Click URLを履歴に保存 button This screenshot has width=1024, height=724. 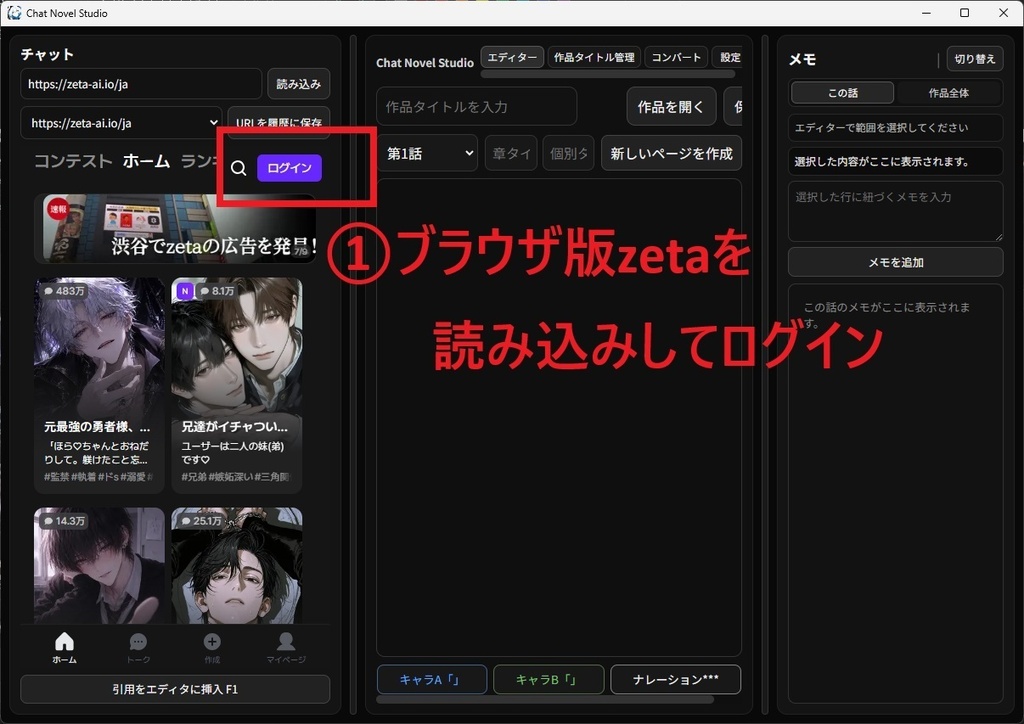click(x=279, y=123)
